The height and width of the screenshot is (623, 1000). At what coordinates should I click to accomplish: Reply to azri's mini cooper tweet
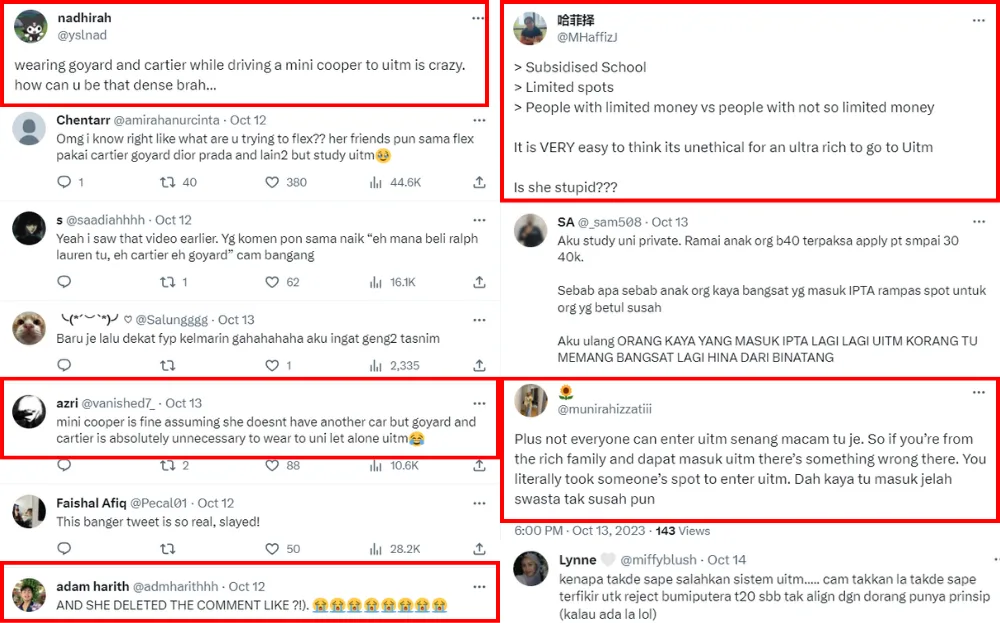[64, 465]
